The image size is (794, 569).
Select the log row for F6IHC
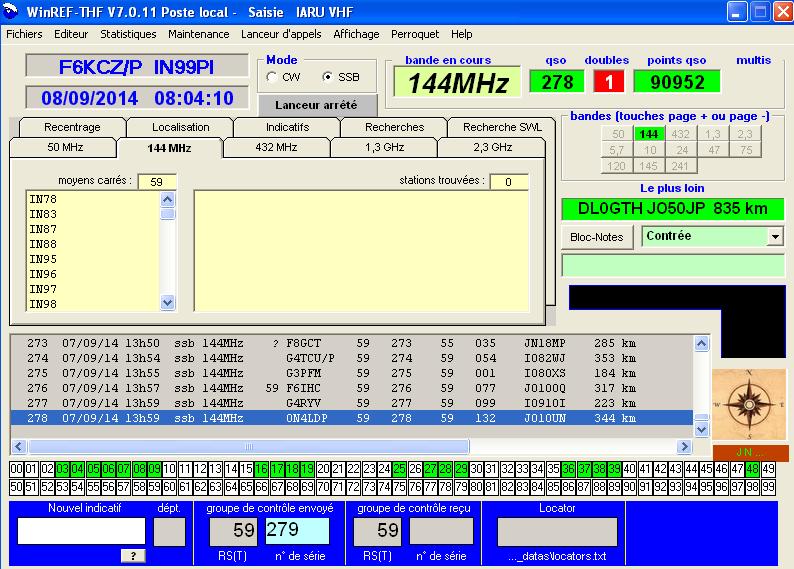(x=351, y=388)
